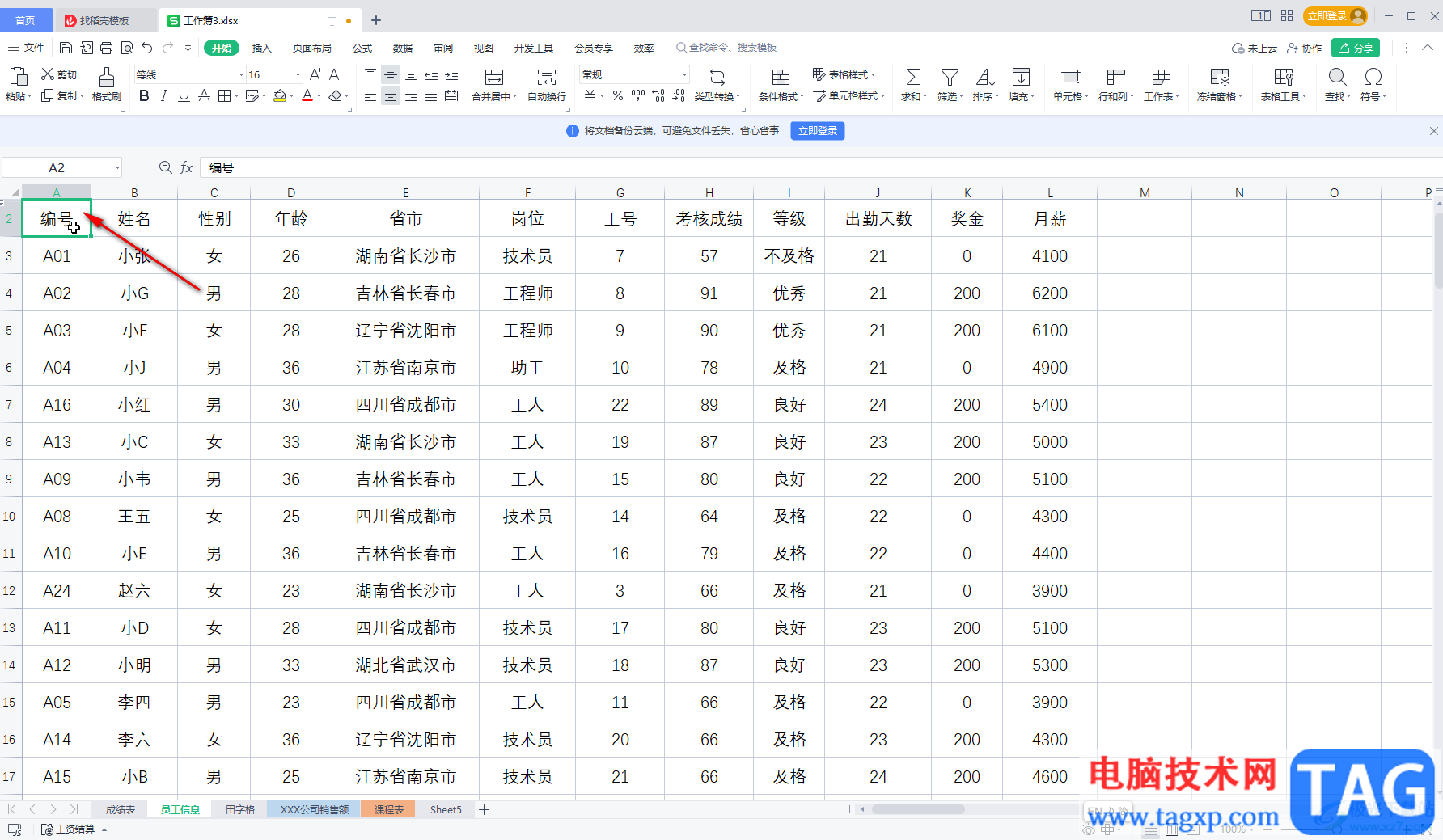This screenshot has width=1443, height=840.
Task: Click the 协作 collaborate button
Action: [x=1304, y=48]
